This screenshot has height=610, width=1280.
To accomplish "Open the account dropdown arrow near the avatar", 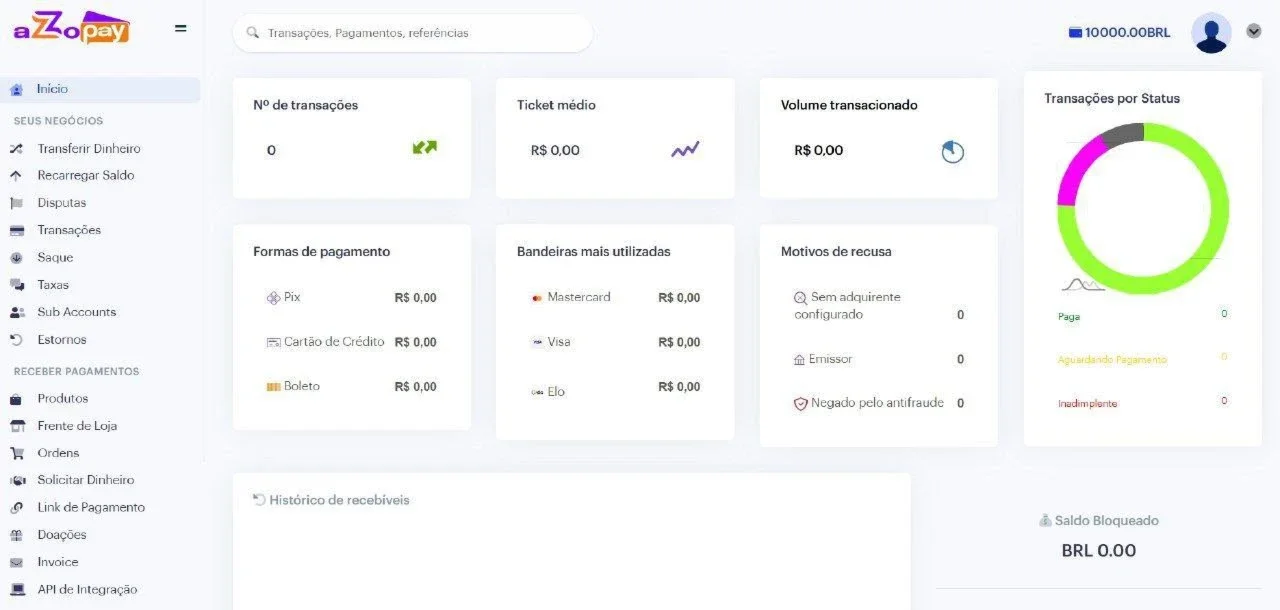I will tap(1254, 31).
